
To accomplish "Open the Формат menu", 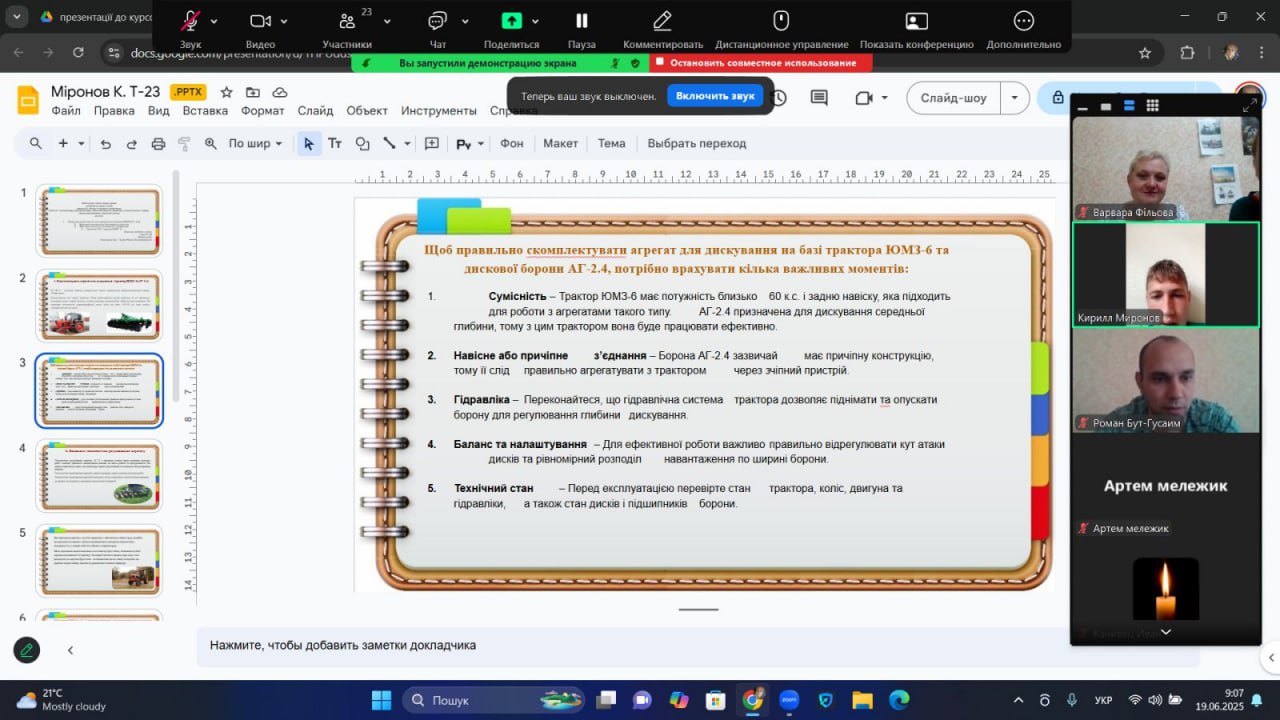I will click(x=263, y=111).
